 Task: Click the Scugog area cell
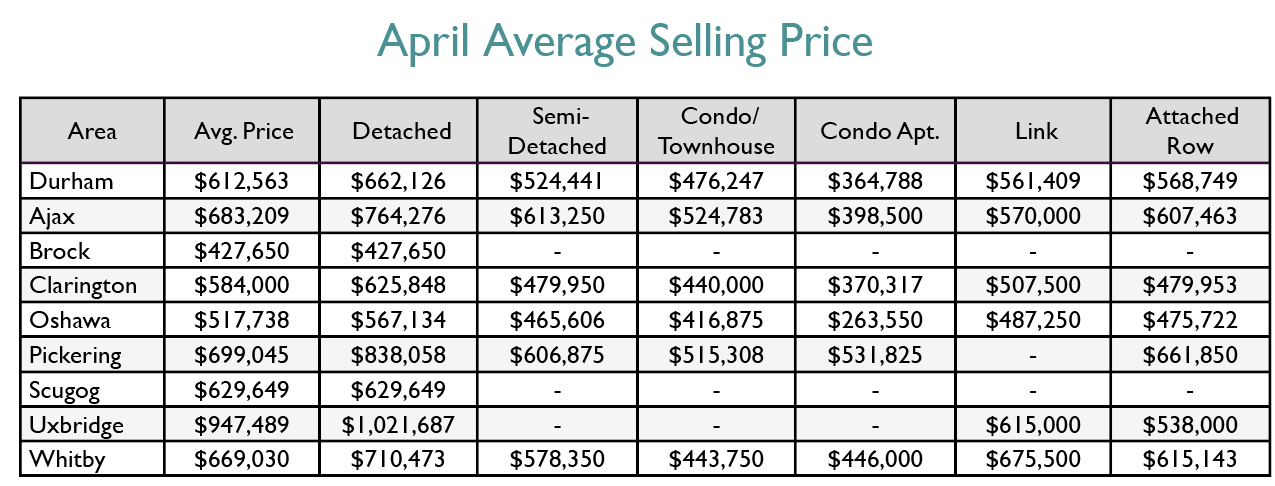pyautogui.click(x=67, y=390)
